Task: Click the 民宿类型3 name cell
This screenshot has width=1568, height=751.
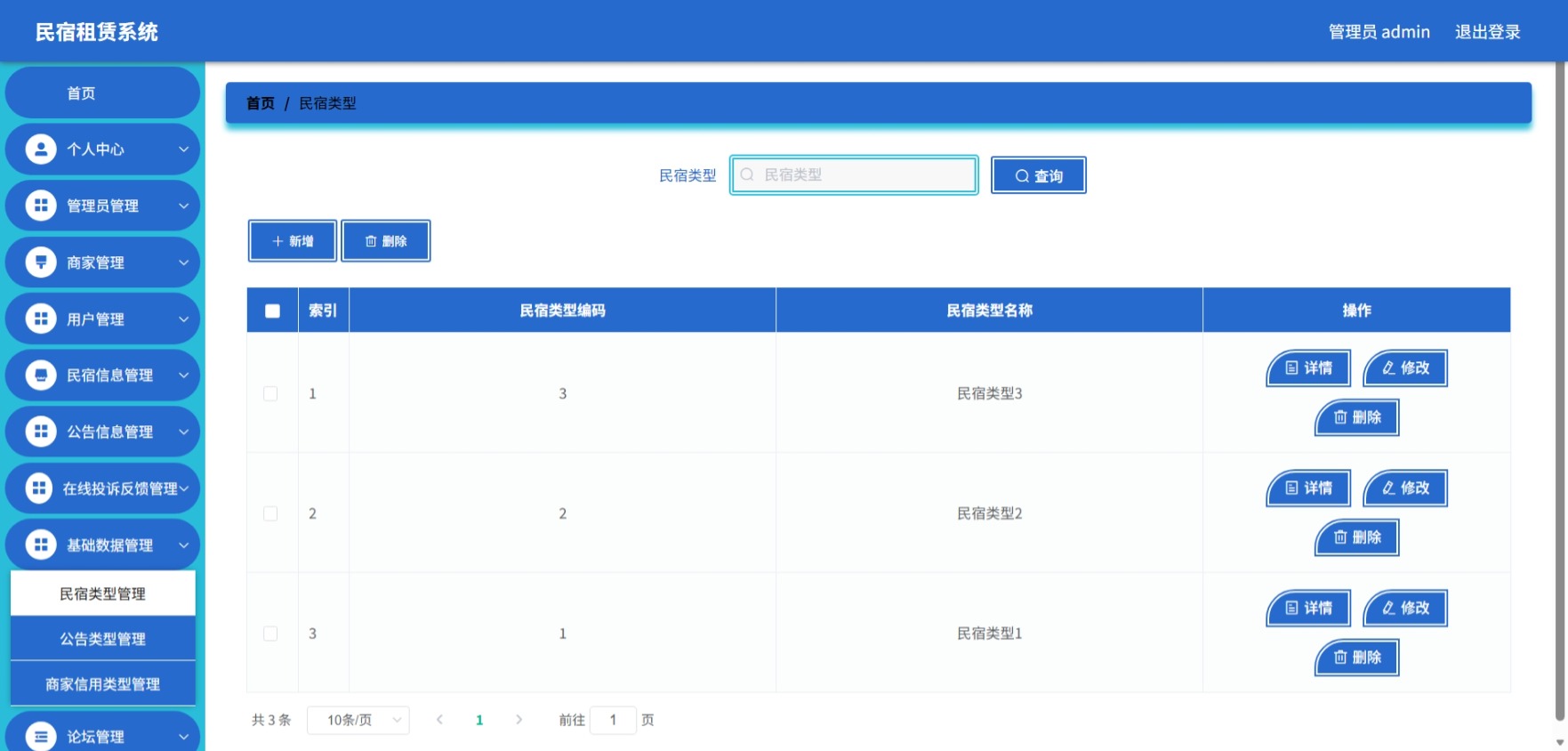Action: [x=989, y=393]
